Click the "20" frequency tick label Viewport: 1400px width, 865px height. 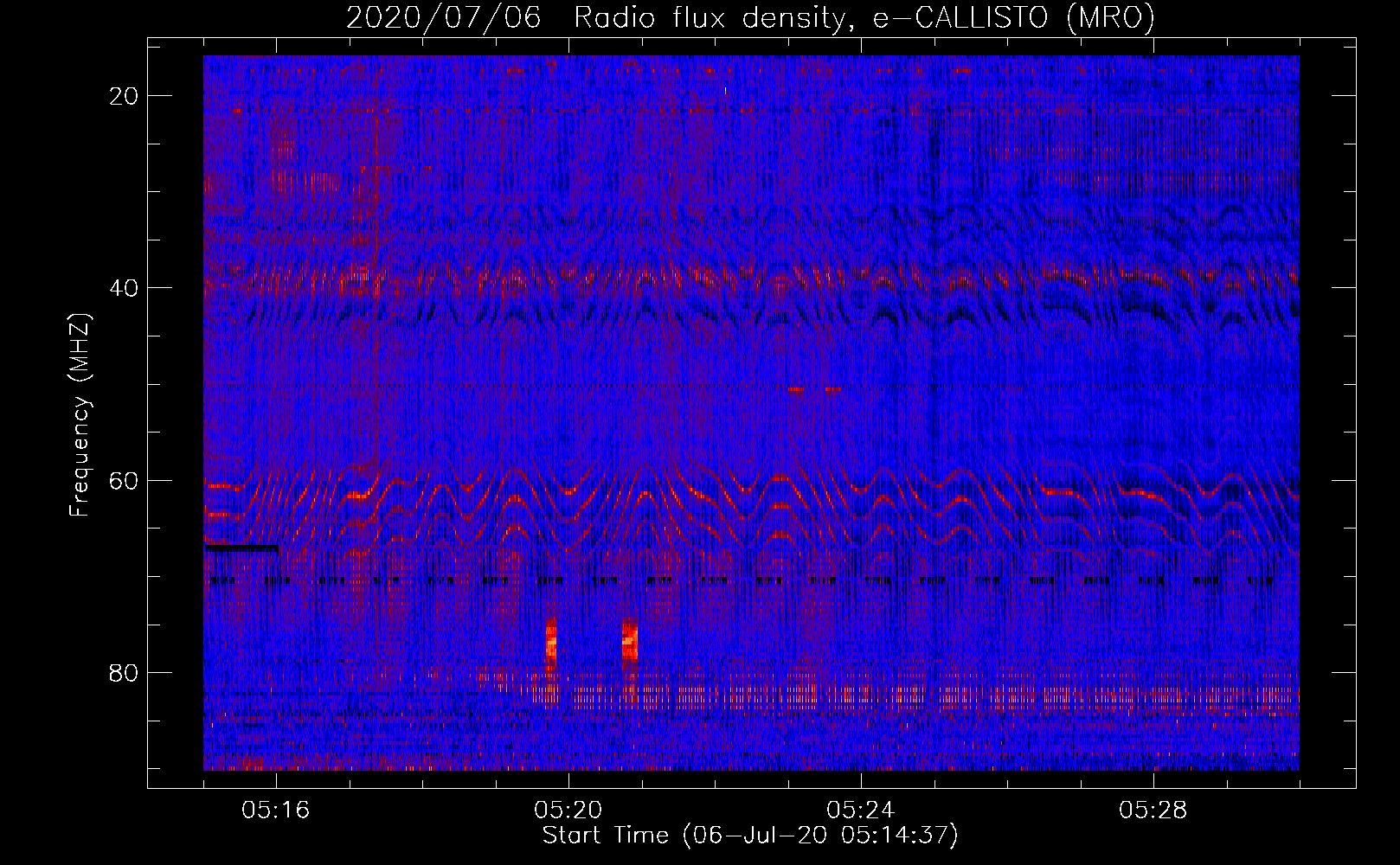coord(125,96)
